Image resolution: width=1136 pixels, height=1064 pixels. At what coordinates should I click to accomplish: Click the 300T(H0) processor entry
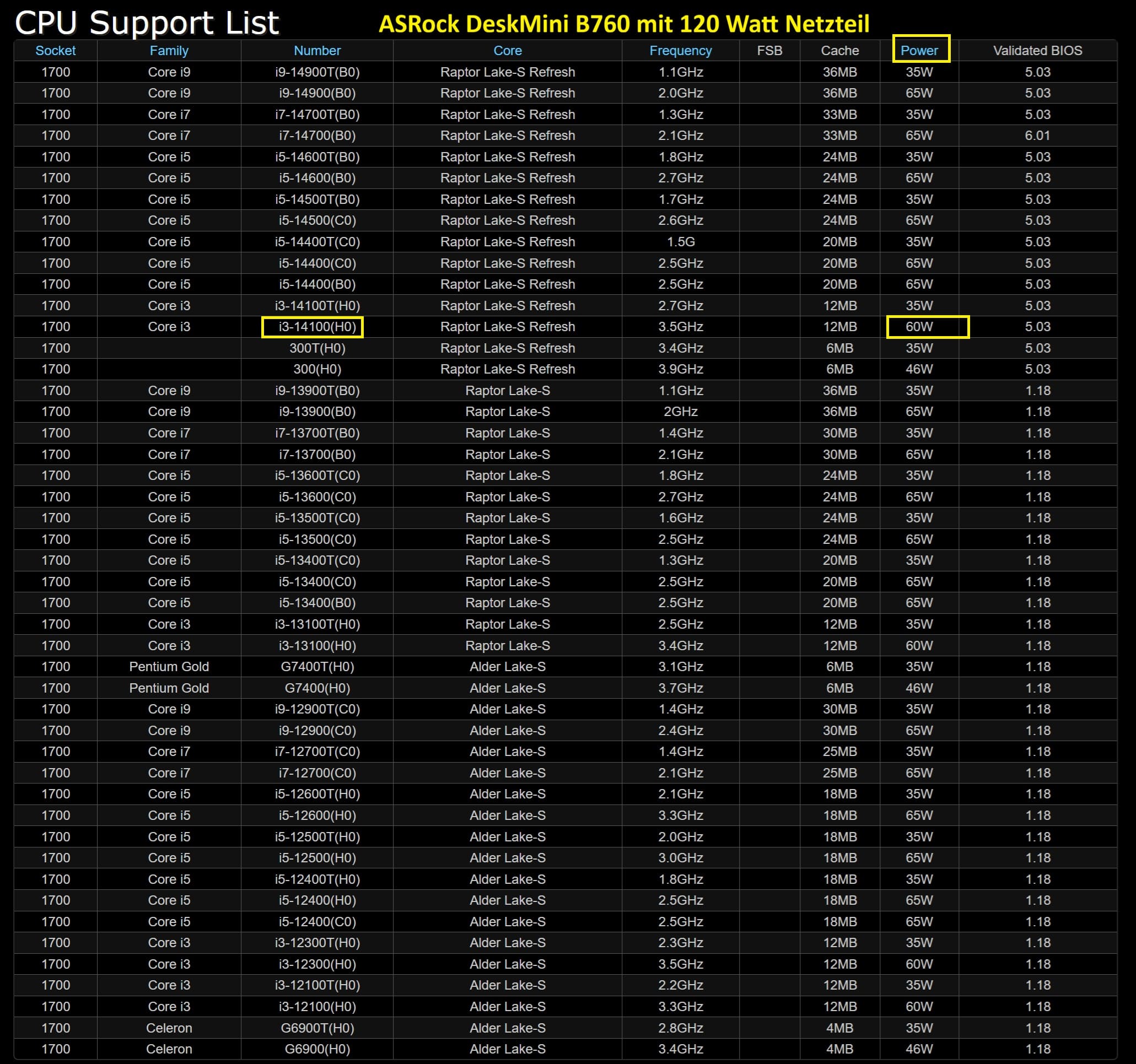pos(316,348)
